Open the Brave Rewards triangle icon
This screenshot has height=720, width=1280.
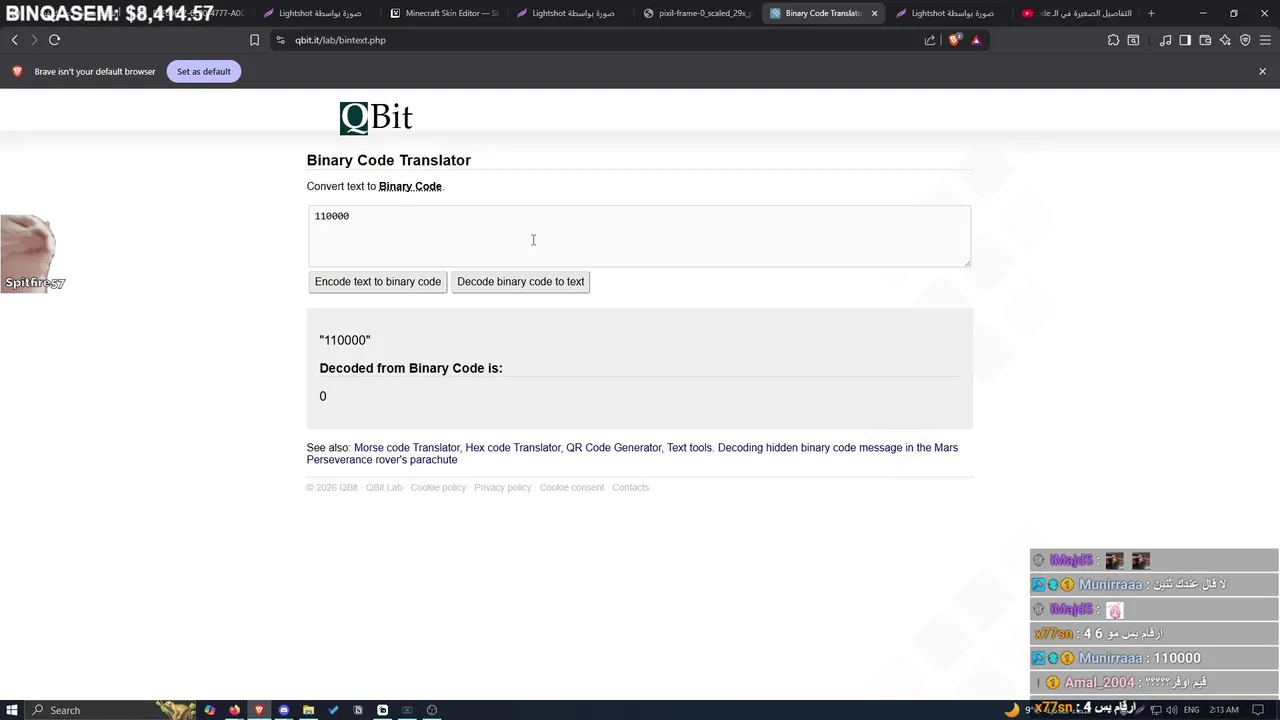coord(976,40)
